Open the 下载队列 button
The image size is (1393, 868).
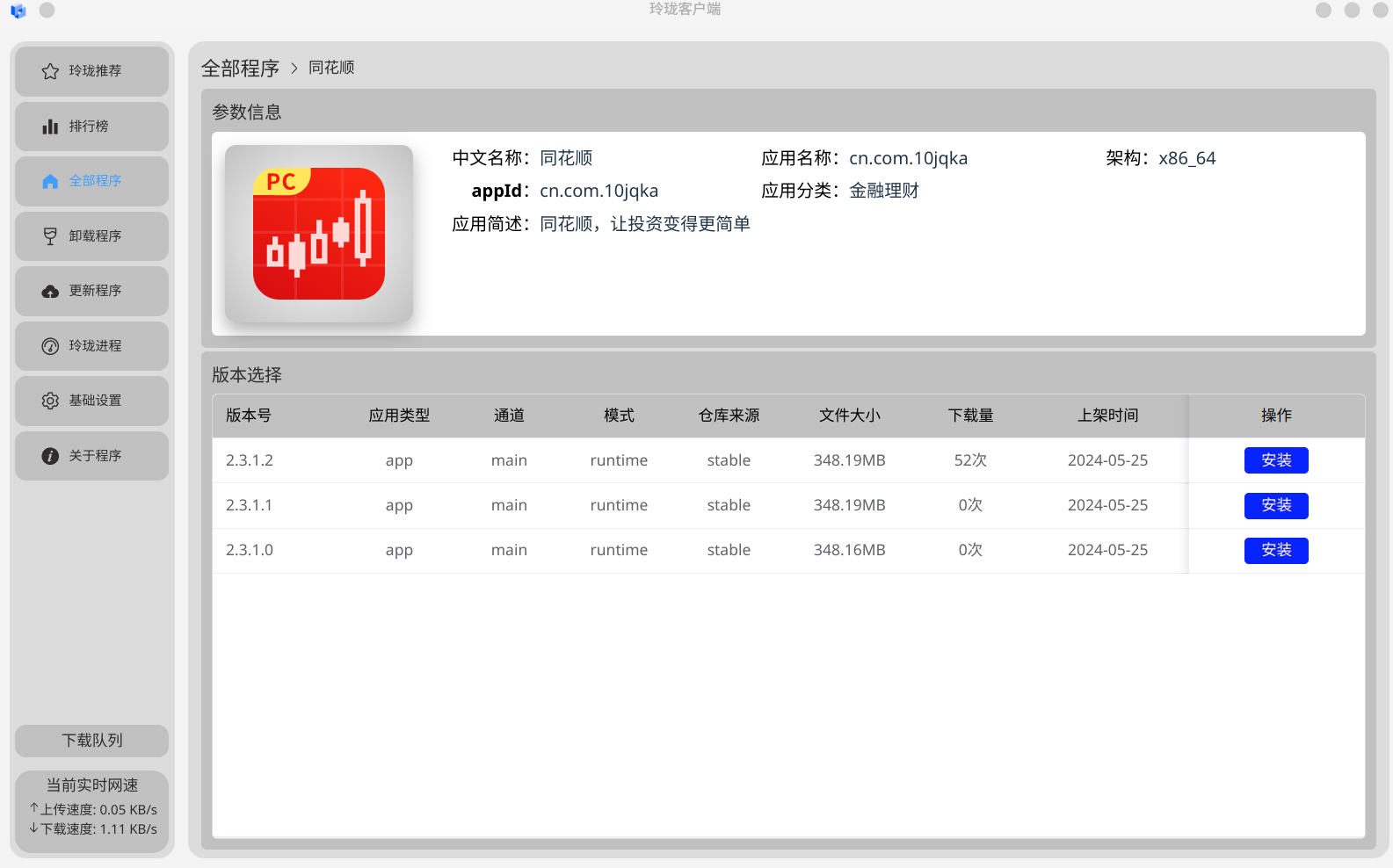coord(91,741)
